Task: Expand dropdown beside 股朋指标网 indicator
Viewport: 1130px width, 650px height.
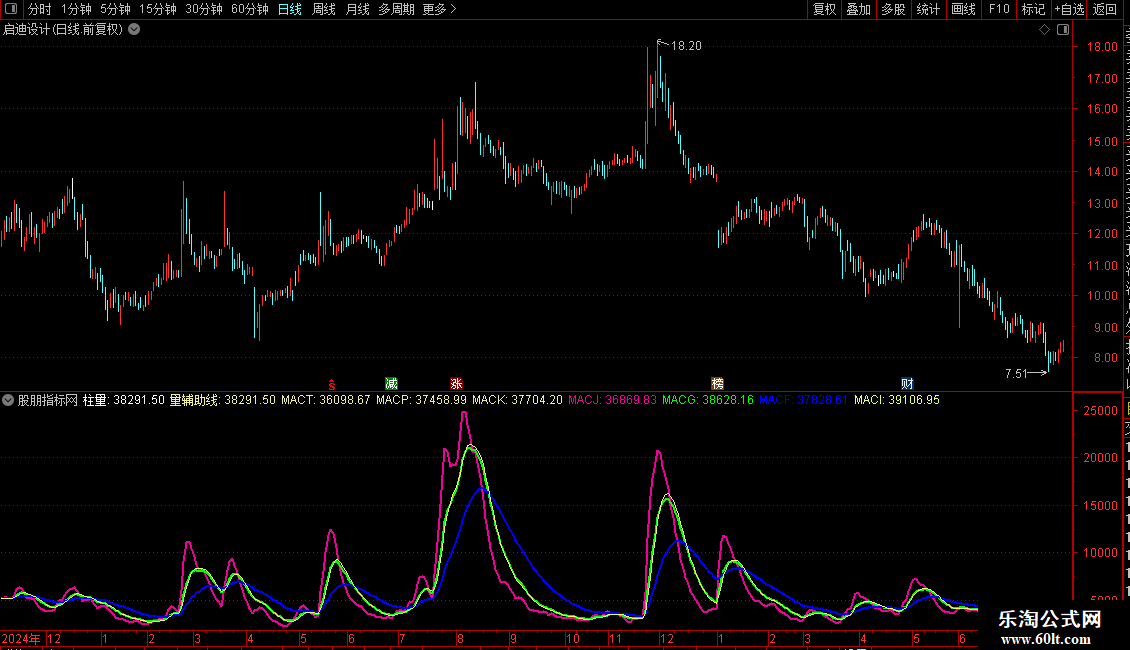Action: click(x=8, y=400)
